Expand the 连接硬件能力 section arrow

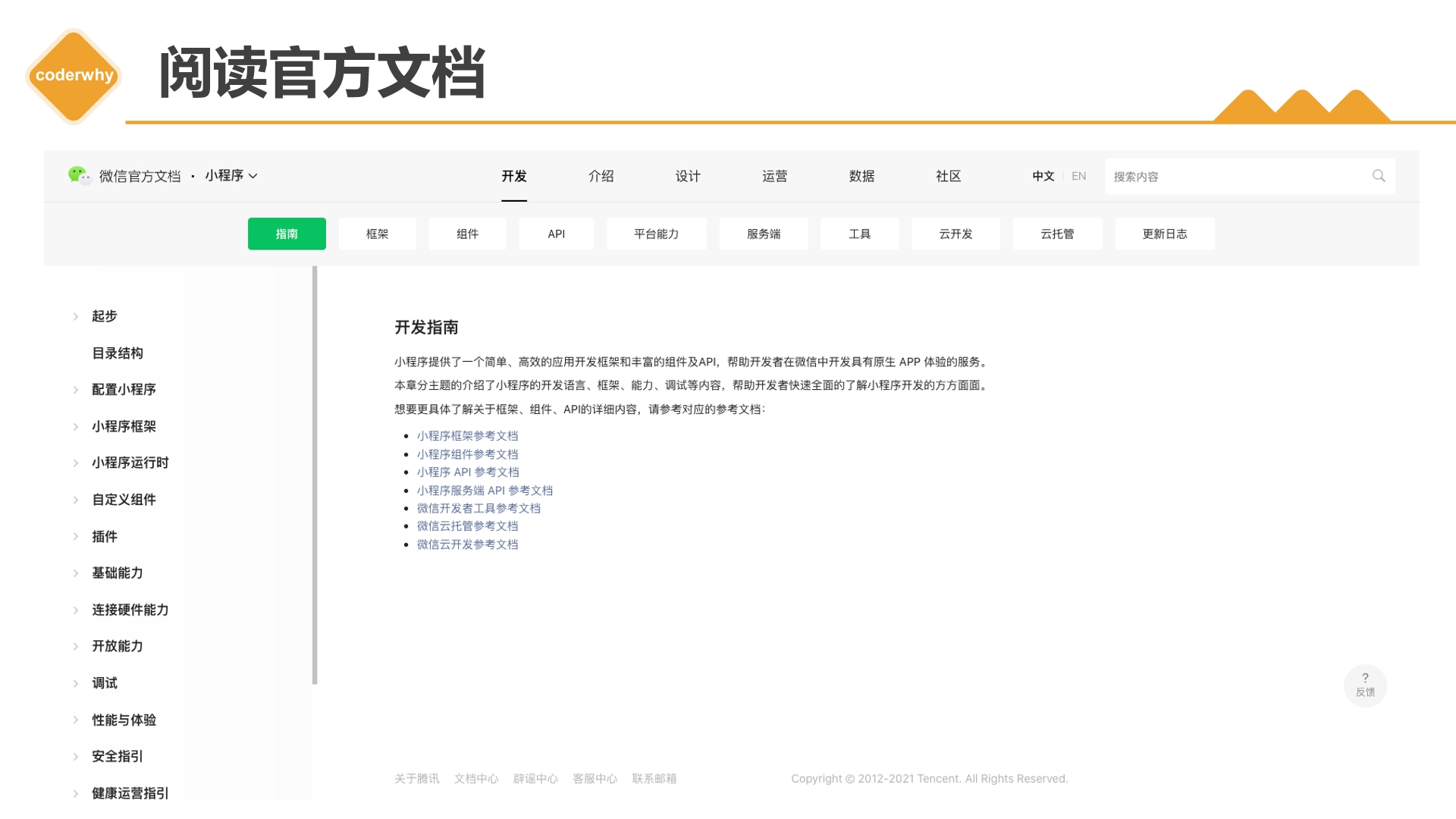[76, 610]
